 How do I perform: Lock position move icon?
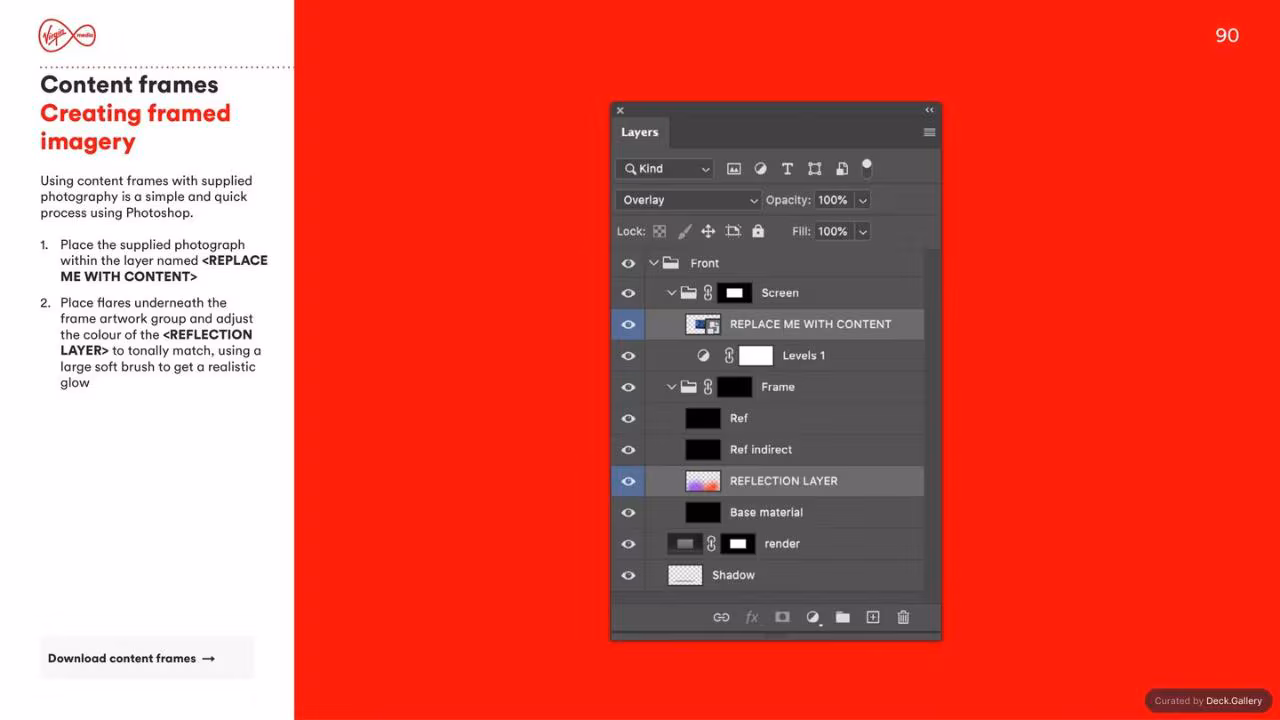tap(708, 231)
